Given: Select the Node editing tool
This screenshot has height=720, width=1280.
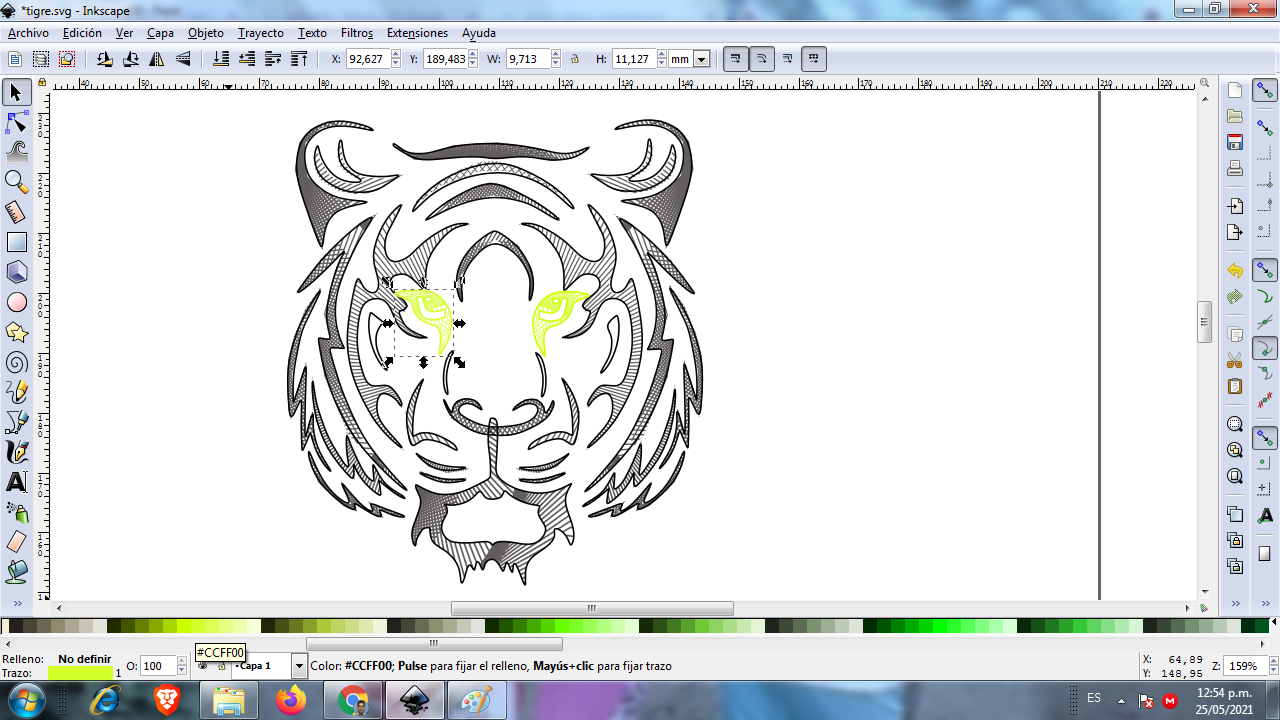Looking at the screenshot, I should click(16, 123).
